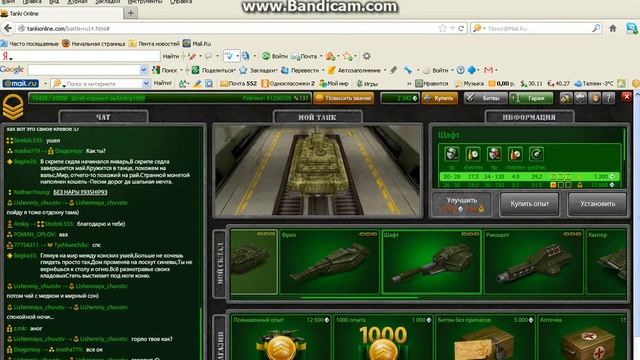Click the magnifier icon in browser search box
The width and height of the screenshot is (640, 360).
pos(596,28)
